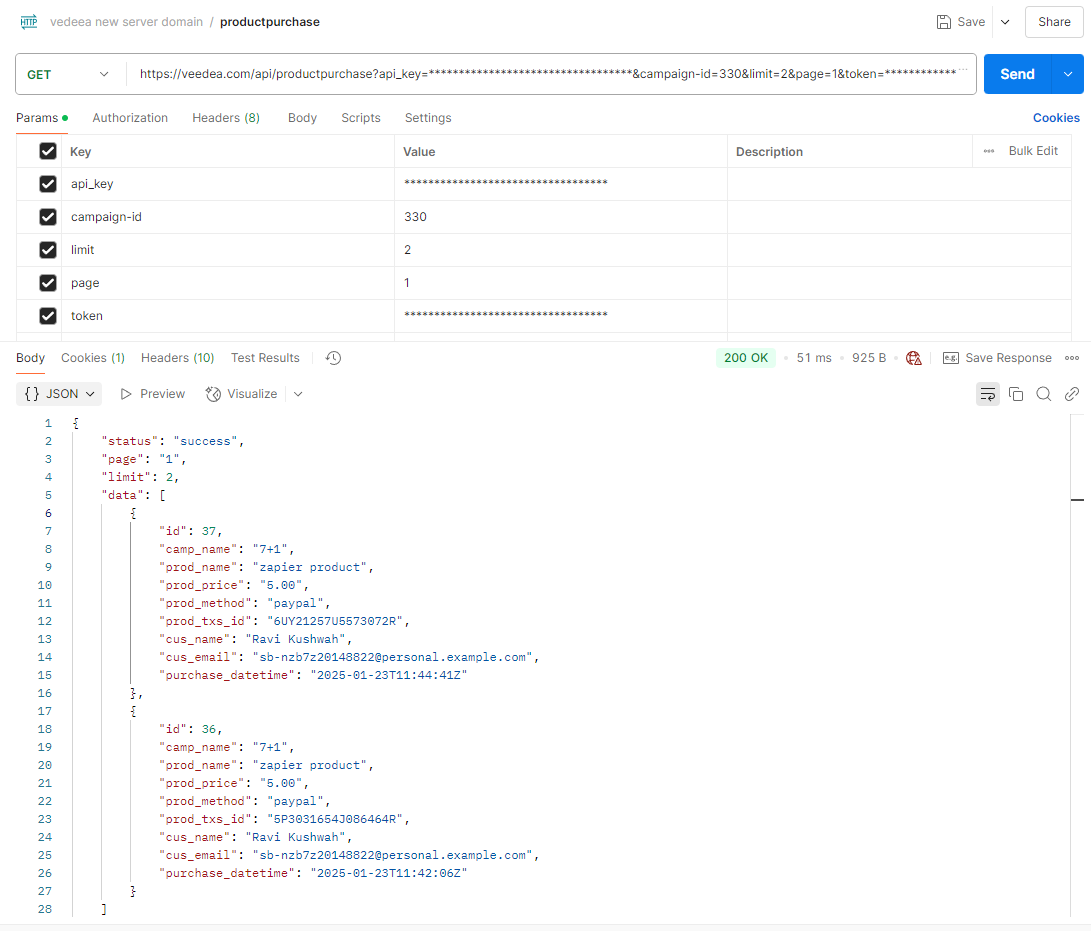1091x931 pixels.
Task: Toggle word wrap in response viewer
Action: click(988, 395)
